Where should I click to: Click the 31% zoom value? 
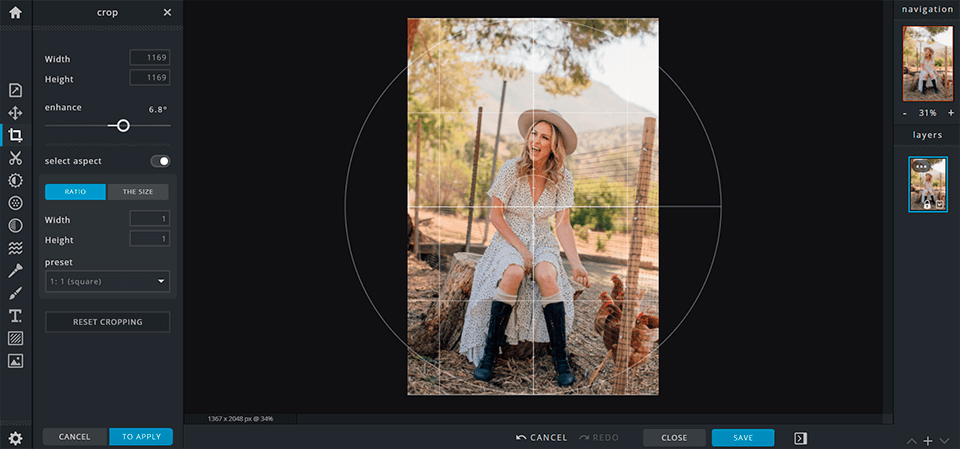click(928, 113)
